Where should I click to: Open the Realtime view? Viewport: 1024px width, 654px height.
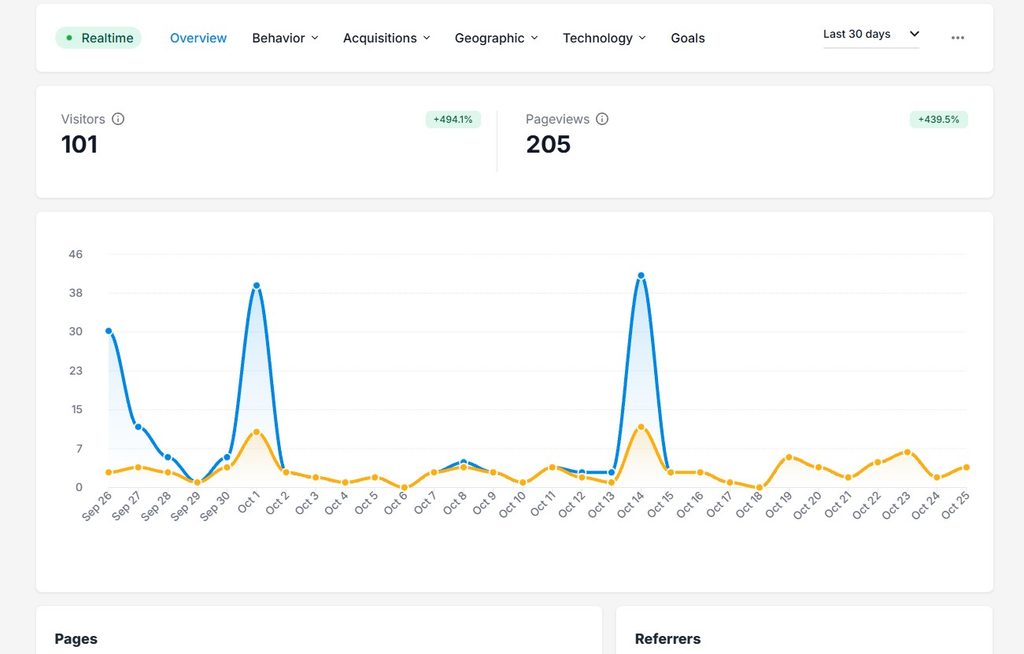(x=99, y=38)
